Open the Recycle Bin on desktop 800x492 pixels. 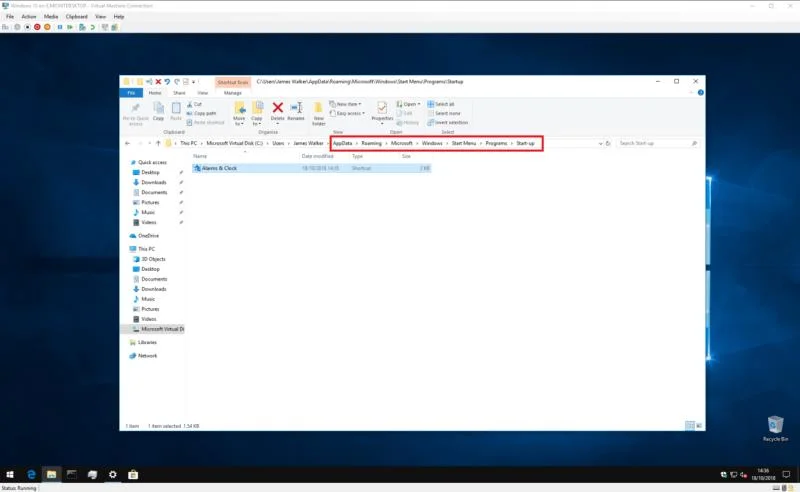tap(775, 429)
